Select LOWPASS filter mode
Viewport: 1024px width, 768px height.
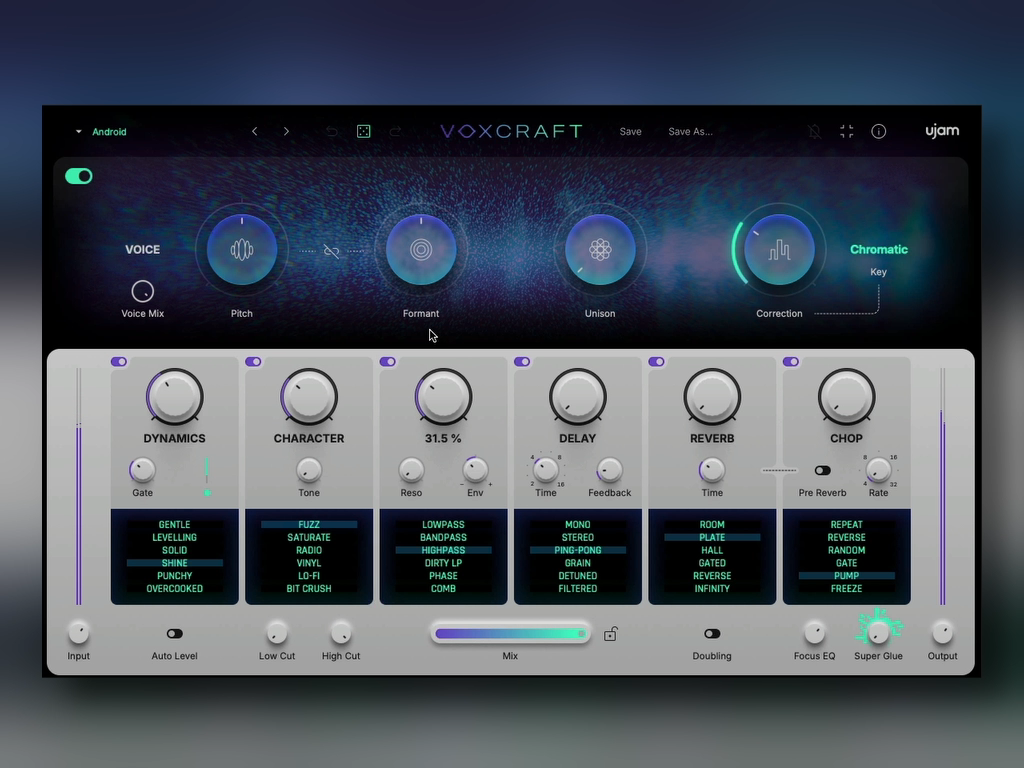click(443, 524)
